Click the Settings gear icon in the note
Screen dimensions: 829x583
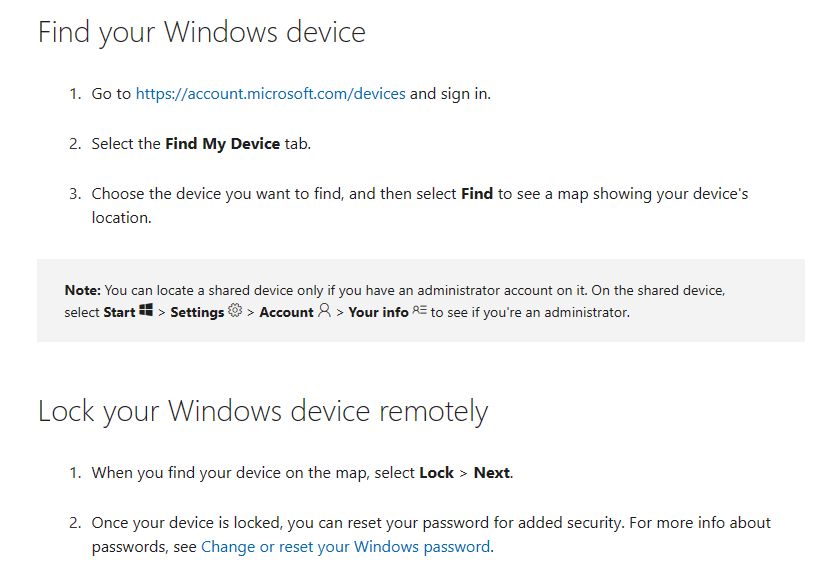[235, 311]
